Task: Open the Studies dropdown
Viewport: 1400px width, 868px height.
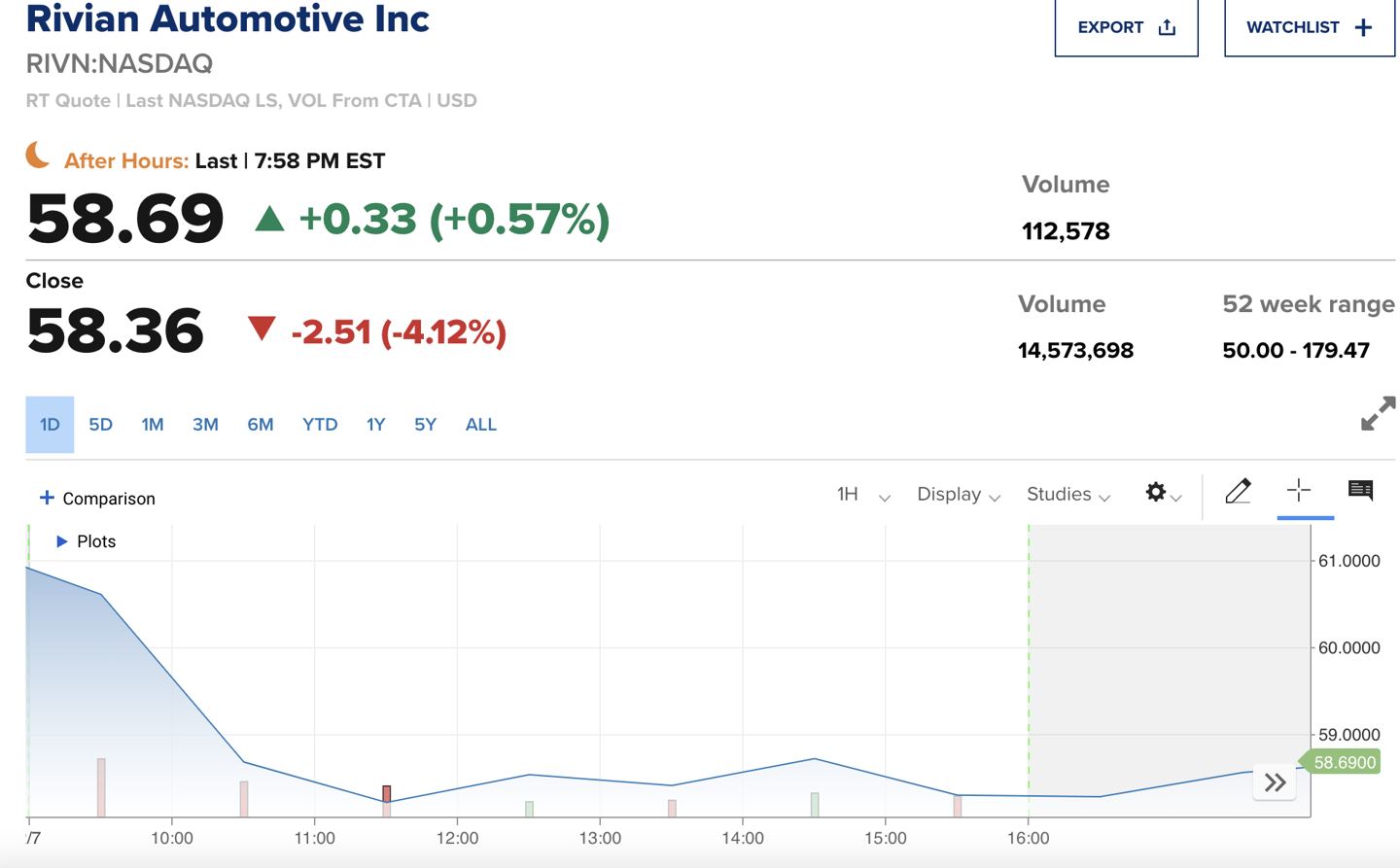Action: pyautogui.click(x=1067, y=495)
